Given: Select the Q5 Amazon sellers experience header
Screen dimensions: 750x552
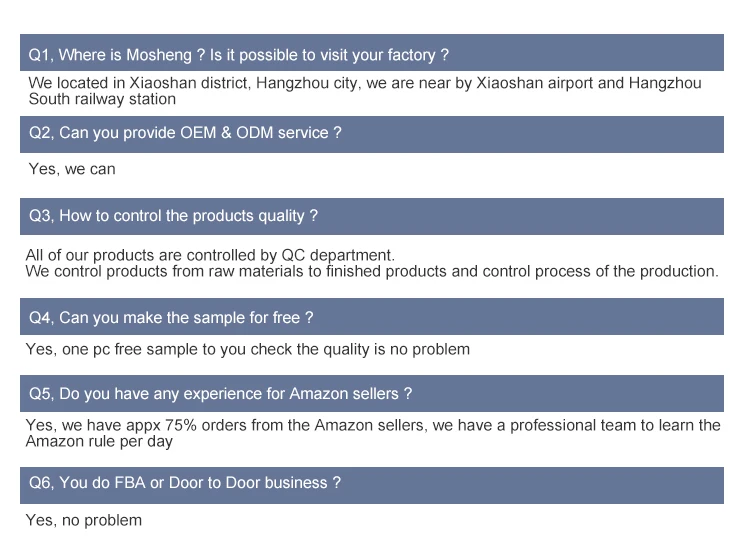Looking at the screenshot, I should click(372, 394).
